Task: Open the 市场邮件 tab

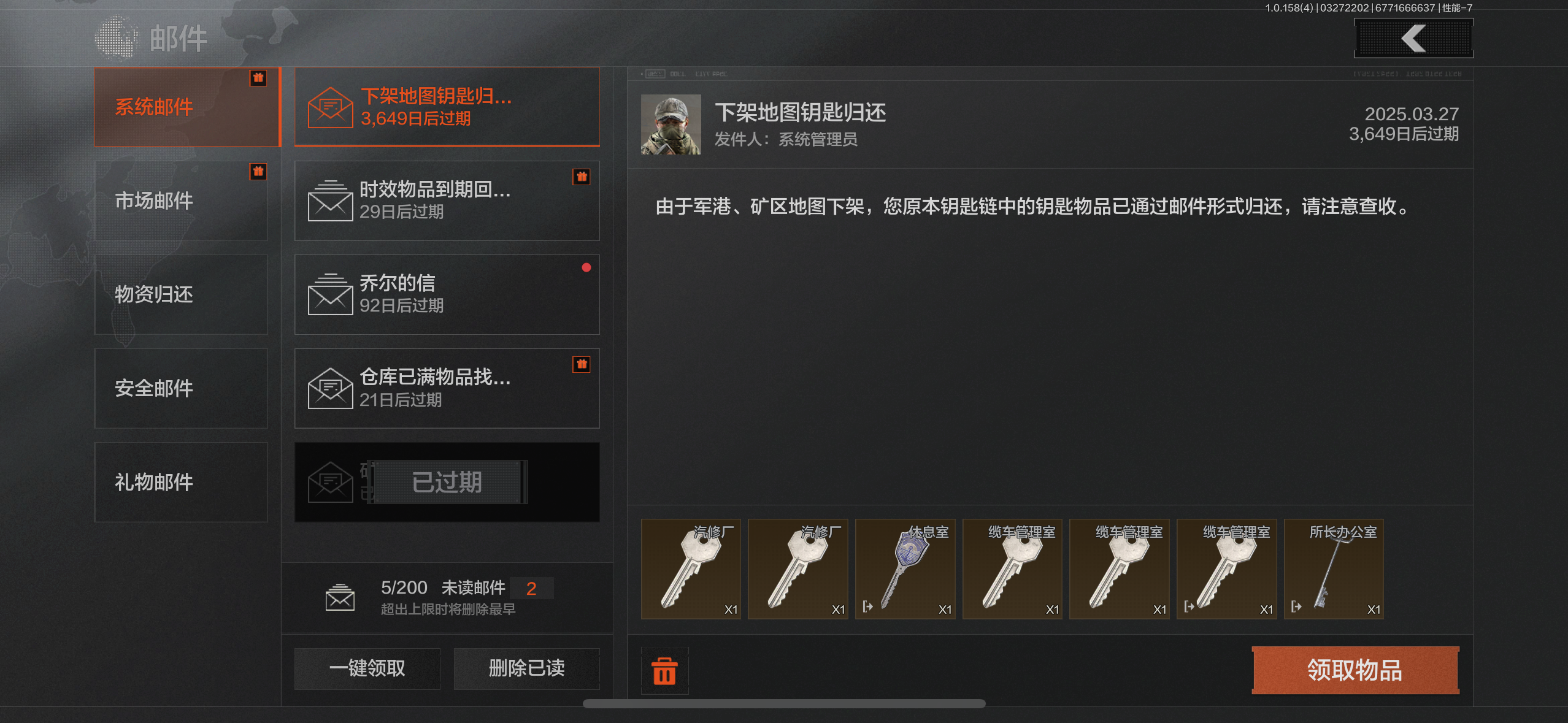Action: (x=181, y=201)
